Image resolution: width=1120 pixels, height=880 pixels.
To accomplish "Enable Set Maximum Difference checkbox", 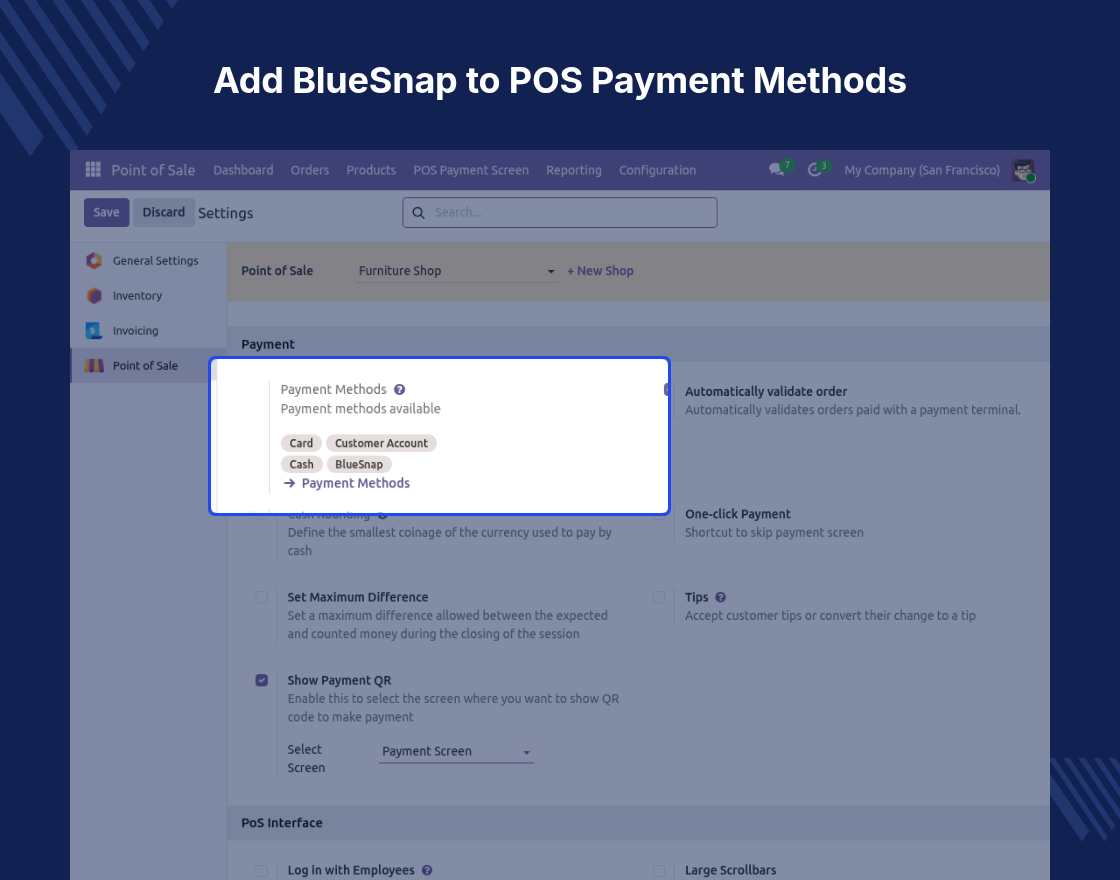I will (261, 597).
